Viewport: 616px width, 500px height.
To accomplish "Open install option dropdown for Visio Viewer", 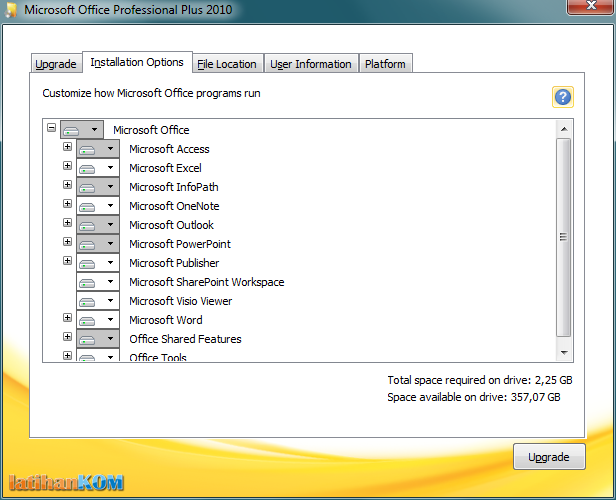I will (x=98, y=301).
